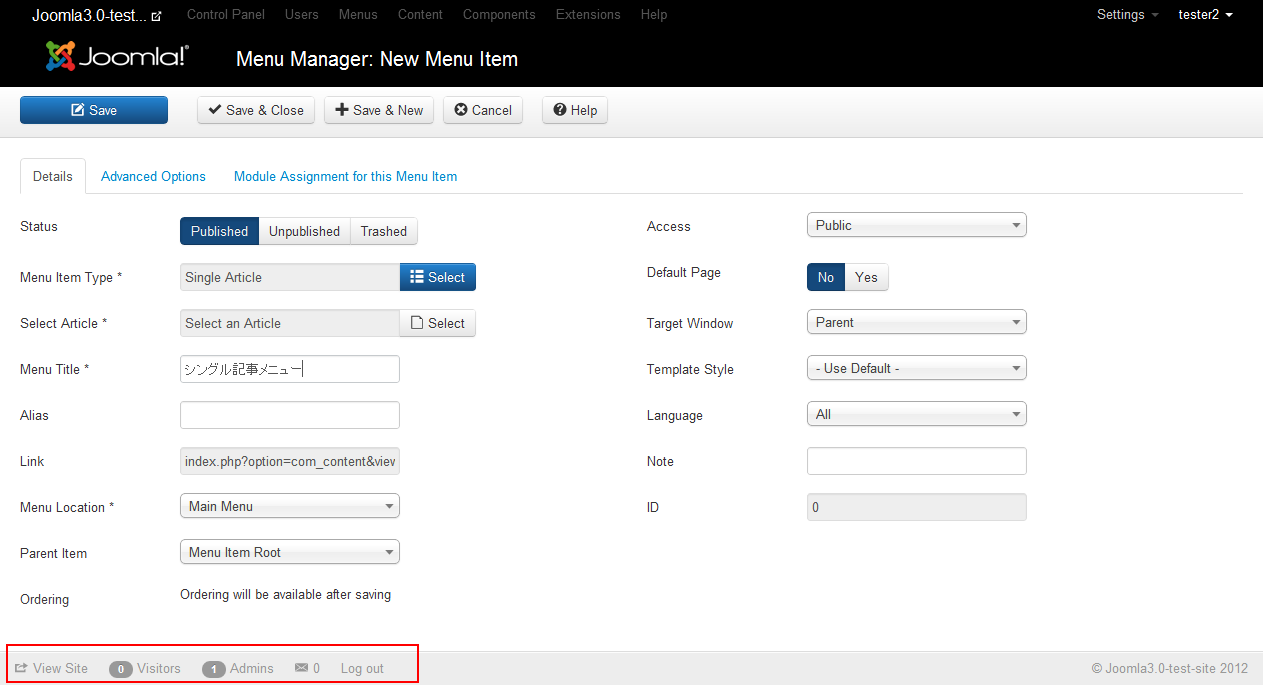Click the toolbar Help button
Screen dimensions: 1263x685
click(x=575, y=110)
